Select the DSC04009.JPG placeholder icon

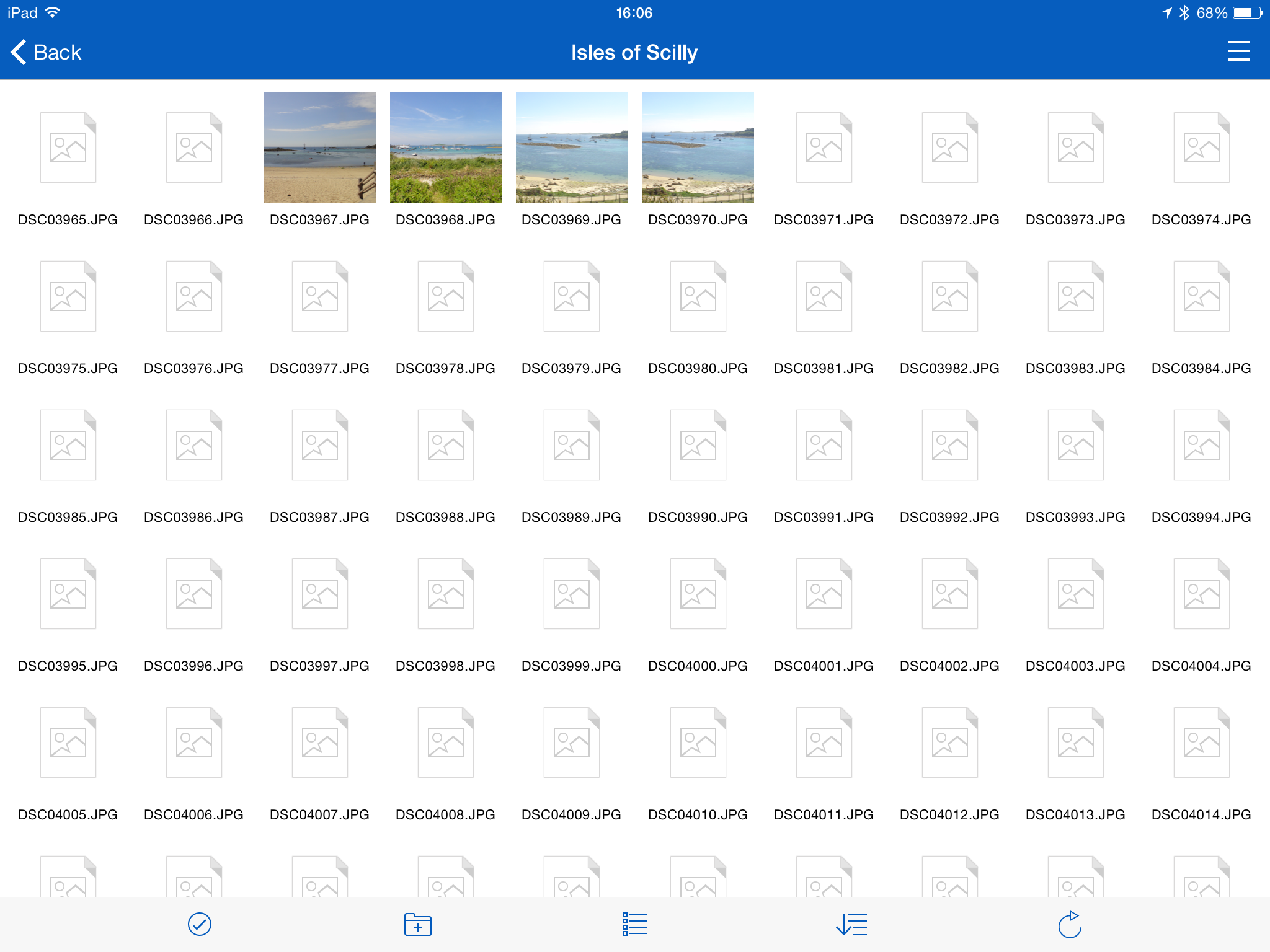tap(572, 743)
